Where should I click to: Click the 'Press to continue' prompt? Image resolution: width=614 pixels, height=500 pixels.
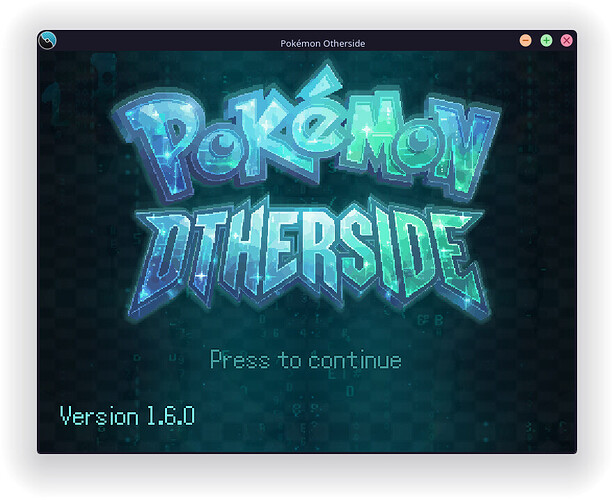click(306, 360)
